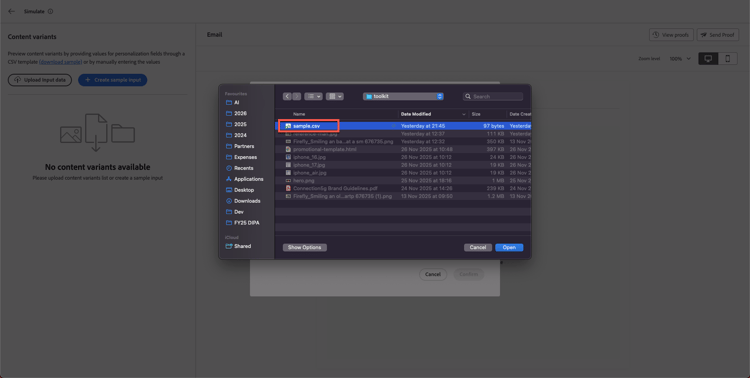Click the iphone_air.jpg file row
Viewport: 750px width, 378px height.
click(403, 173)
